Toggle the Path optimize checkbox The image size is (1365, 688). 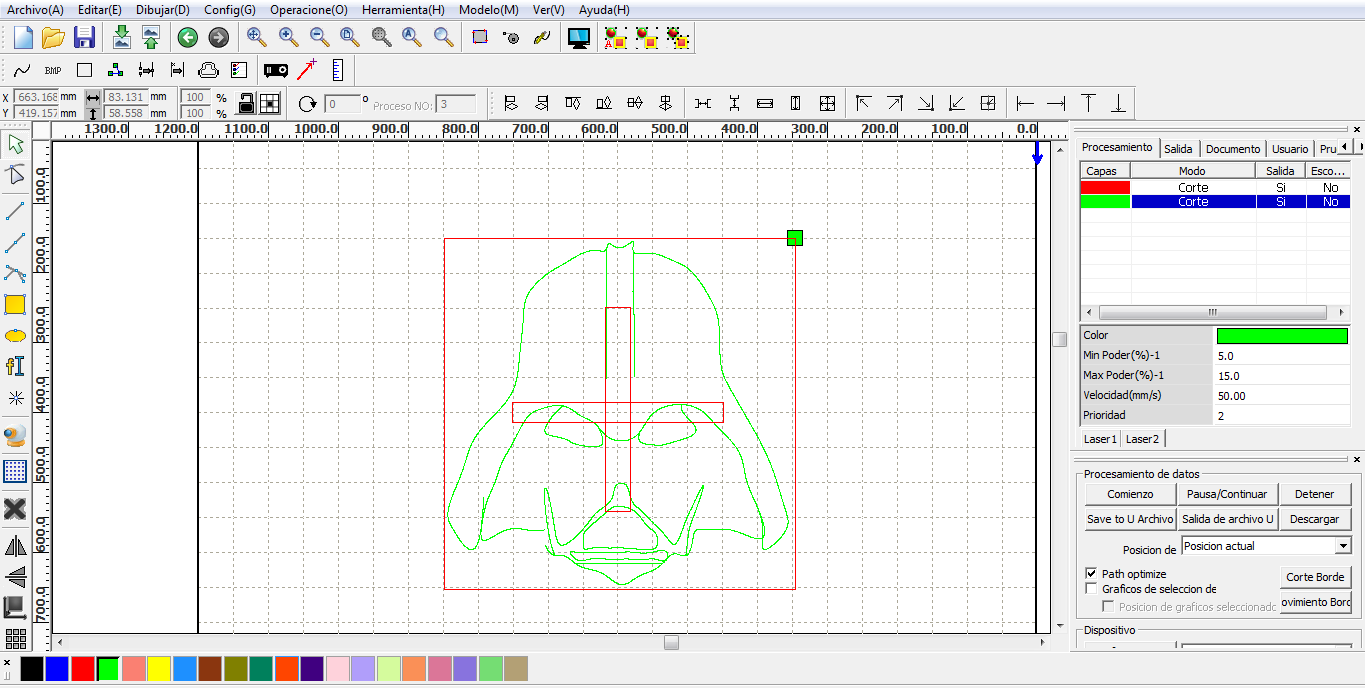[1091, 574]
